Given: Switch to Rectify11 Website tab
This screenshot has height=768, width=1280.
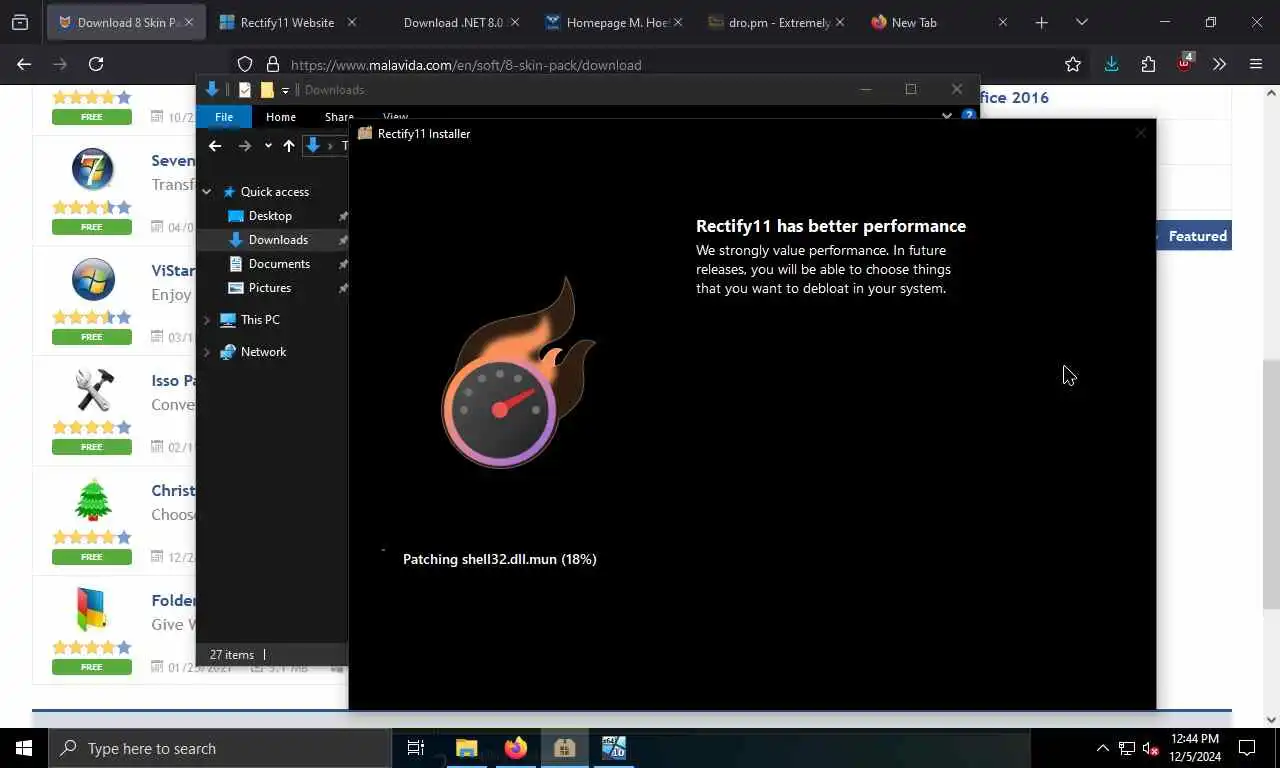Looking at the screenshot, I should pos(287,22).
